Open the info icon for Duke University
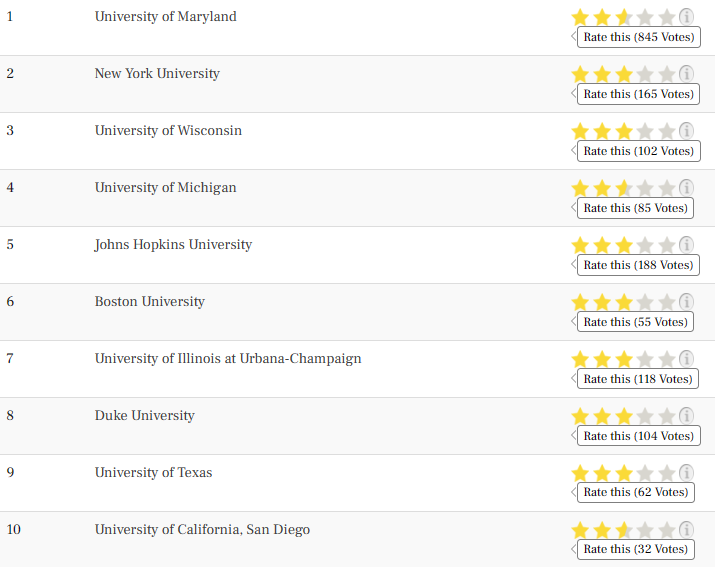The width and height of the screenshot is (716, 569). click(x=686, y=416)
